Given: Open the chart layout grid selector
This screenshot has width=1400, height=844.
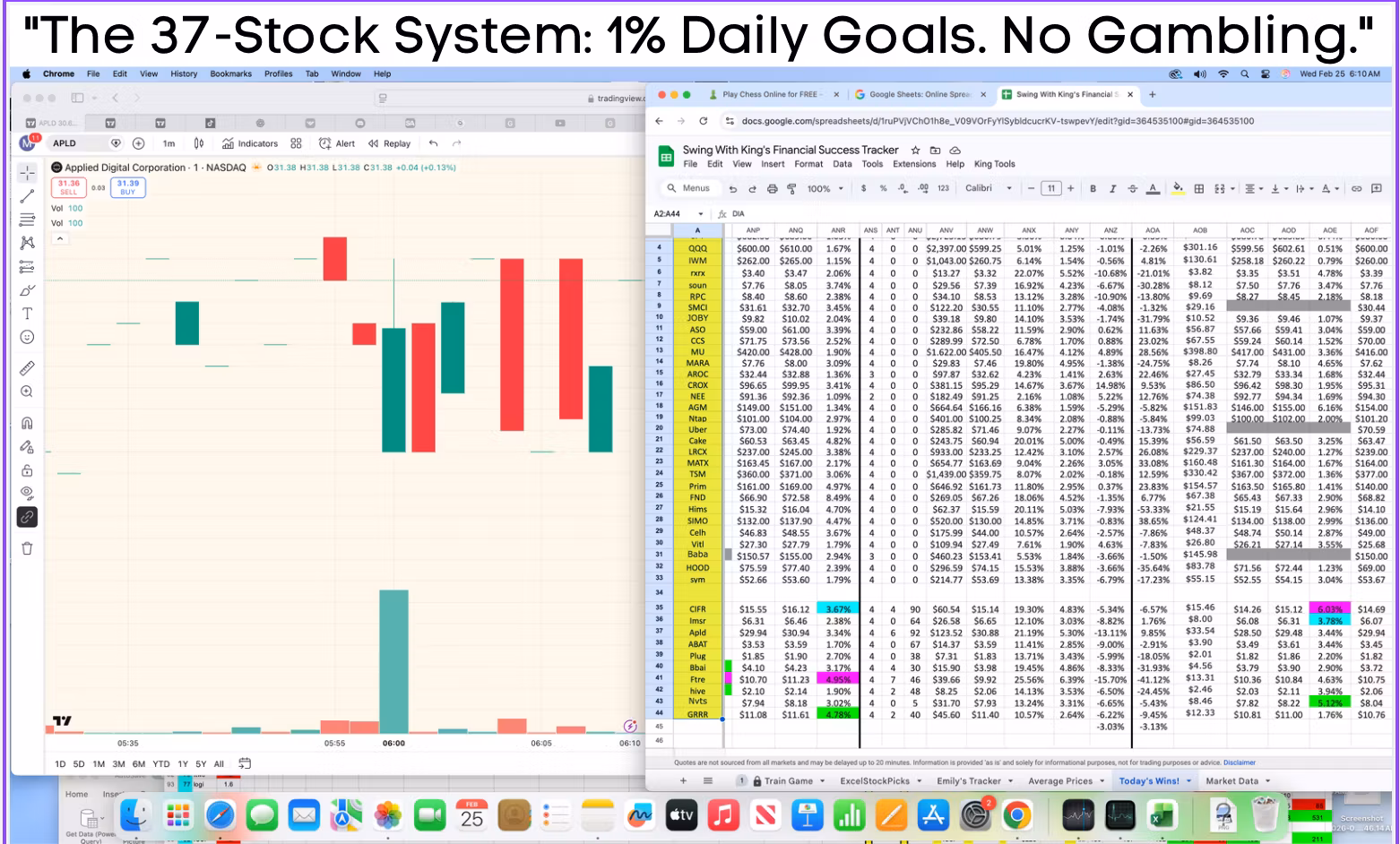Looking at the screenshot, I should tap(296, 143).
